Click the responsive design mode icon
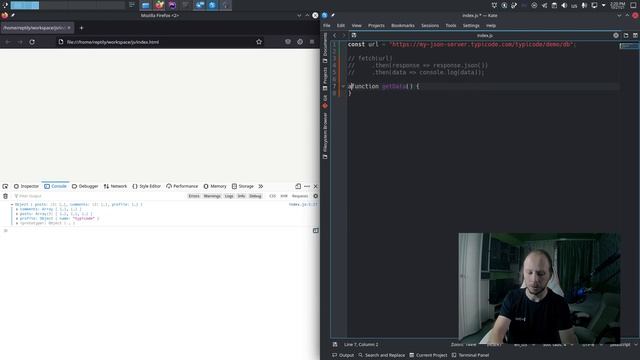The width and height of the screenshot is (640, 360). tap(298, 186)
